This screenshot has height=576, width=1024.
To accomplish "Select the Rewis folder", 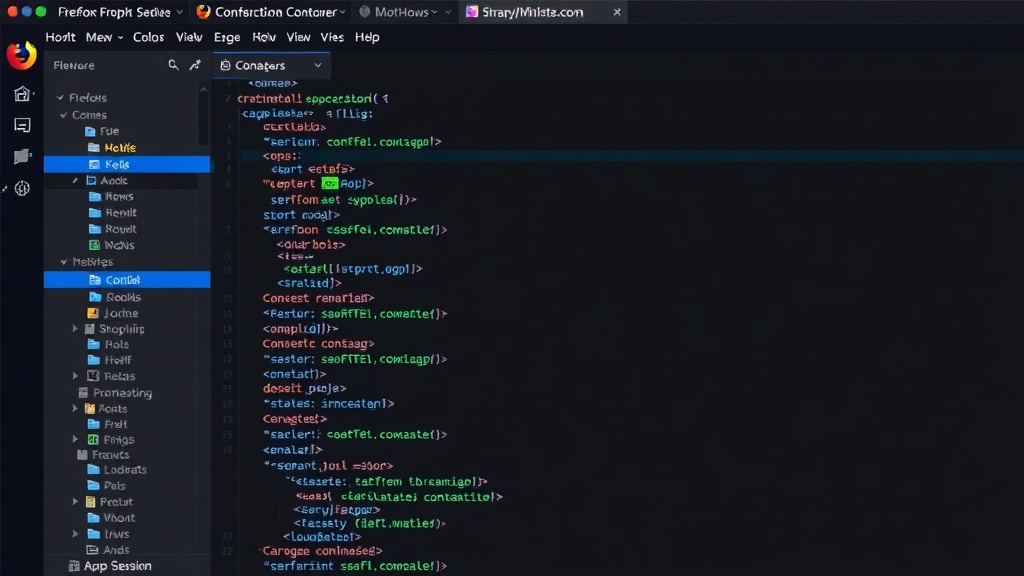I will point(111,197).
